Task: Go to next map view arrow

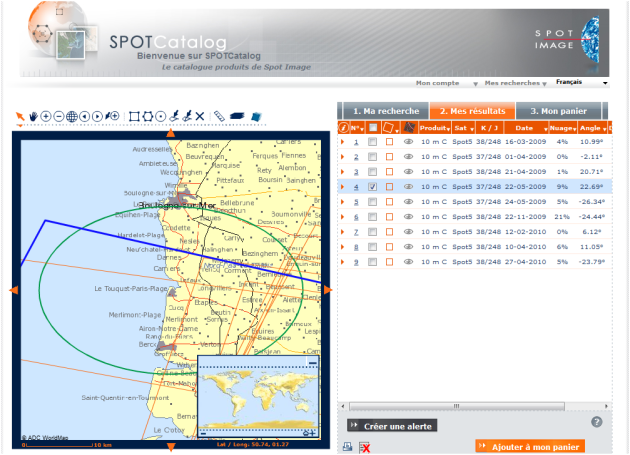Action: 97,117
